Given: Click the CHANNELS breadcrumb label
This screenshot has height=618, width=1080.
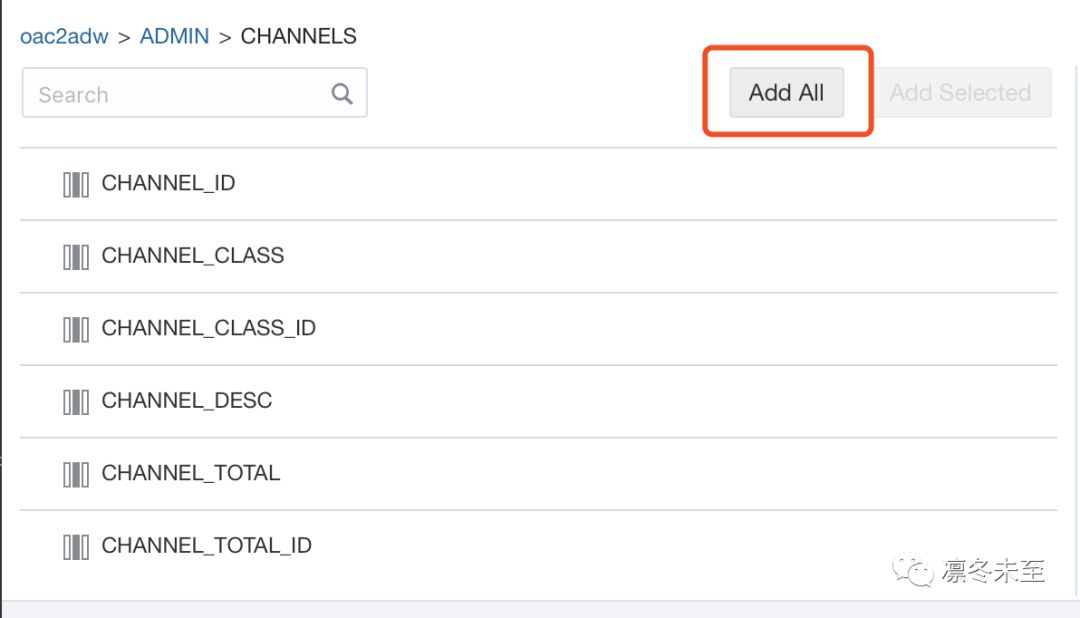Looking at the screenshot, I should coord(298,37).
